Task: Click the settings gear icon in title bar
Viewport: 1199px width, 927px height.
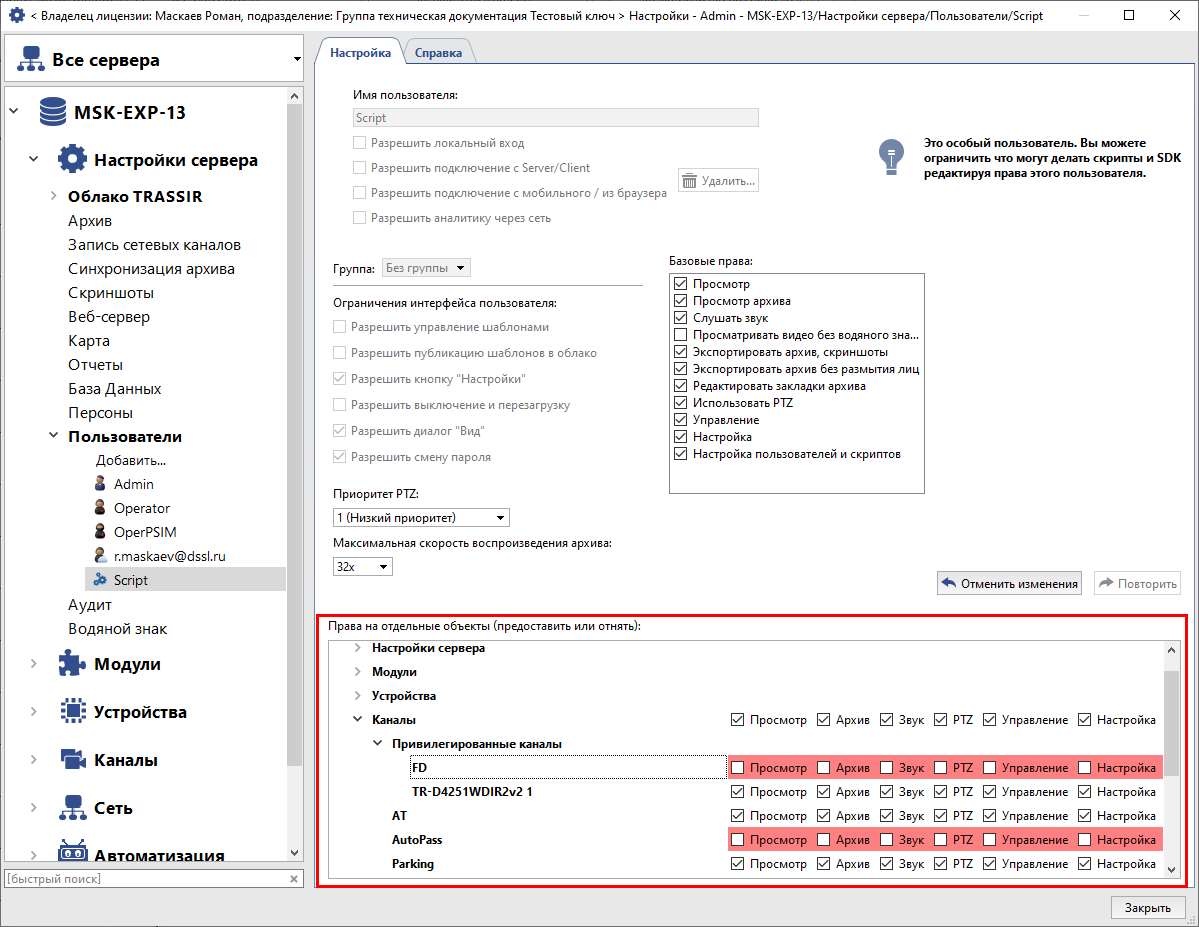Action: click(x=16, y=15)
